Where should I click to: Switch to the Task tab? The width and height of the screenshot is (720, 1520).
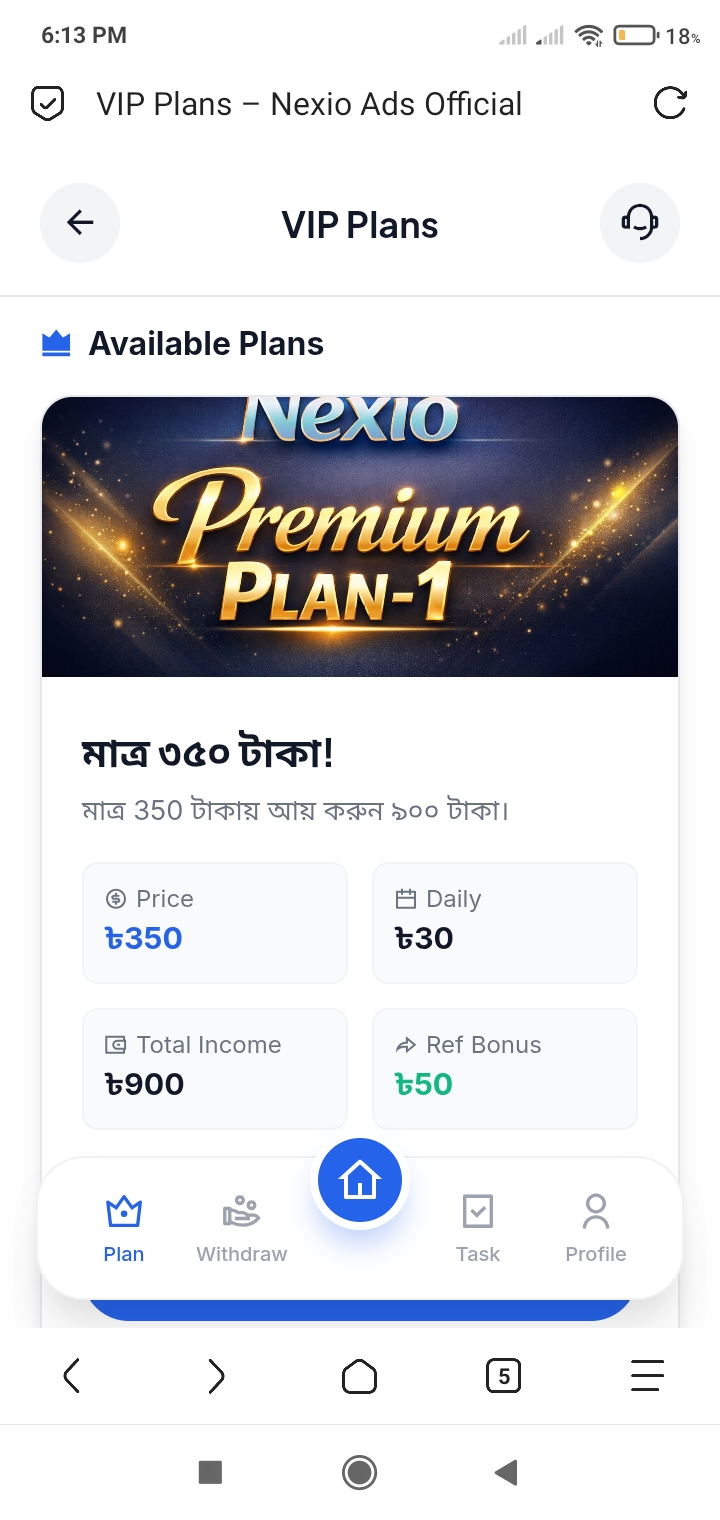tap(478, 1228)
